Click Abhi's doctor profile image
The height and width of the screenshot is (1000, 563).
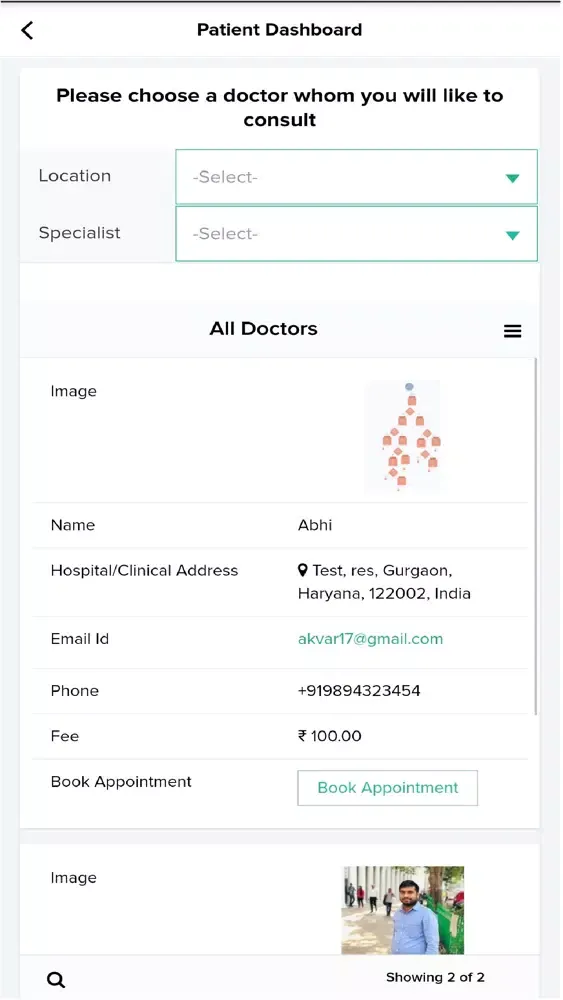(402, 436)
